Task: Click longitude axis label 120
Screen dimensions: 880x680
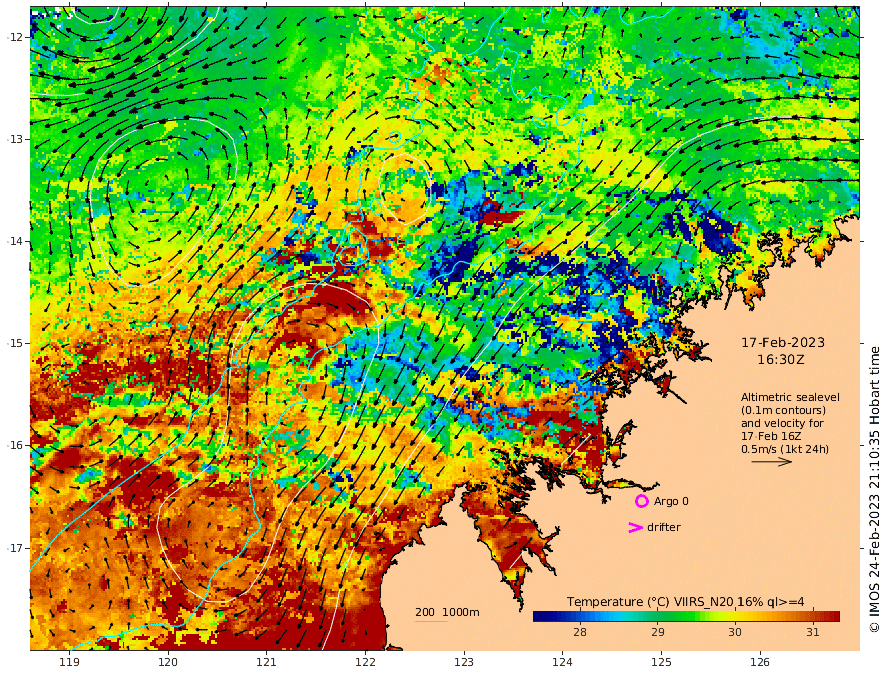Action: pyautogui.click(x=168, y=663)
